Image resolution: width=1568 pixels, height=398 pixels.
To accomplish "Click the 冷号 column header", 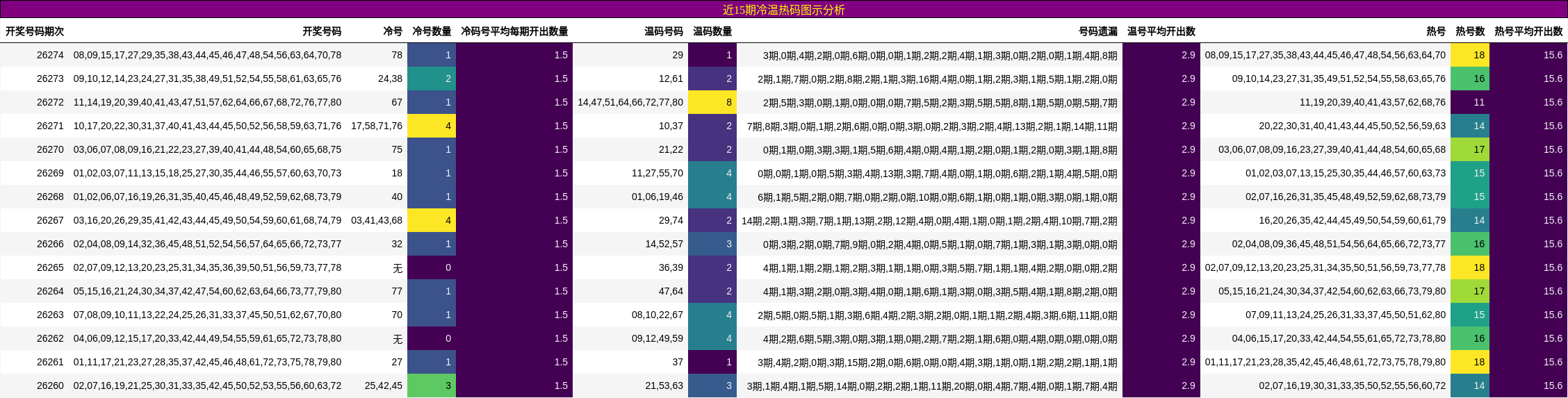I will 393,31.
